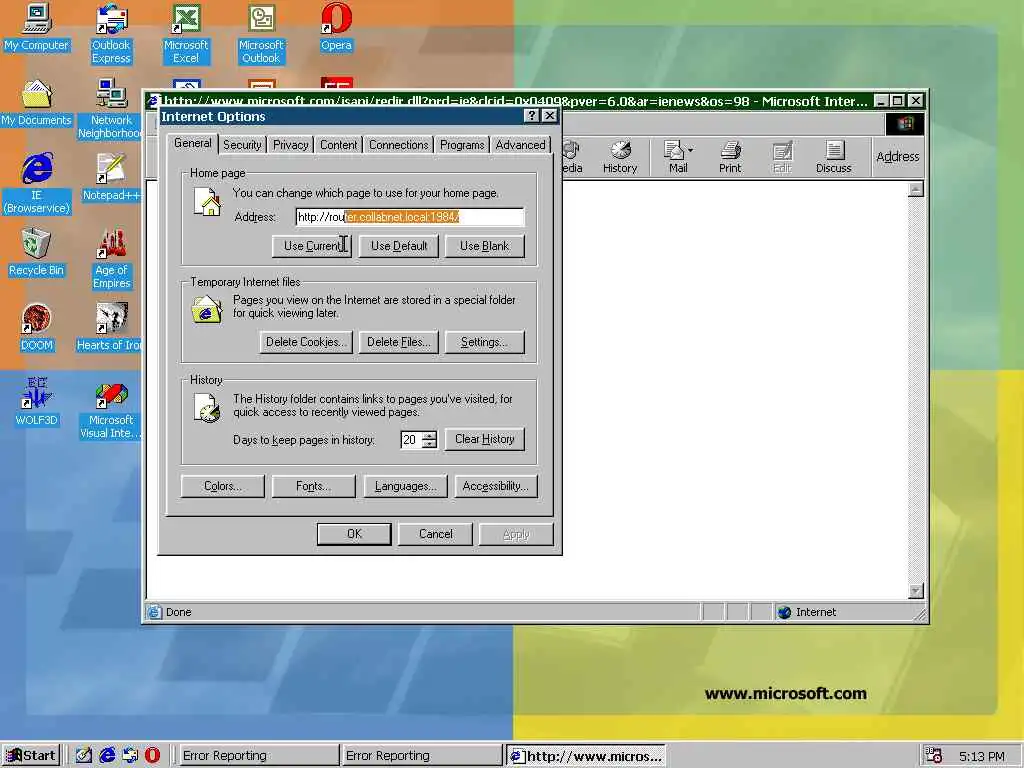Open Temporary Internet files Settings
The image size is (1024, 768).
tap(485, 342)
